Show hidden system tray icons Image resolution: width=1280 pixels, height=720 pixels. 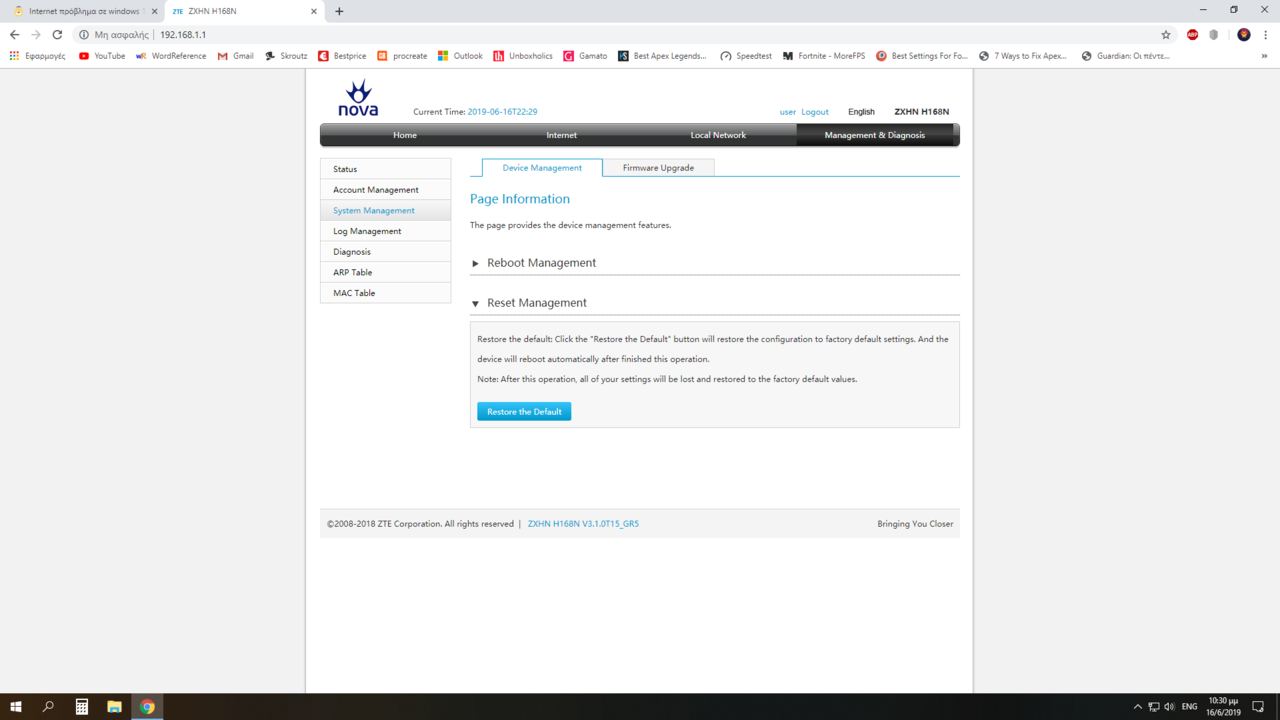pos(1137,706)
